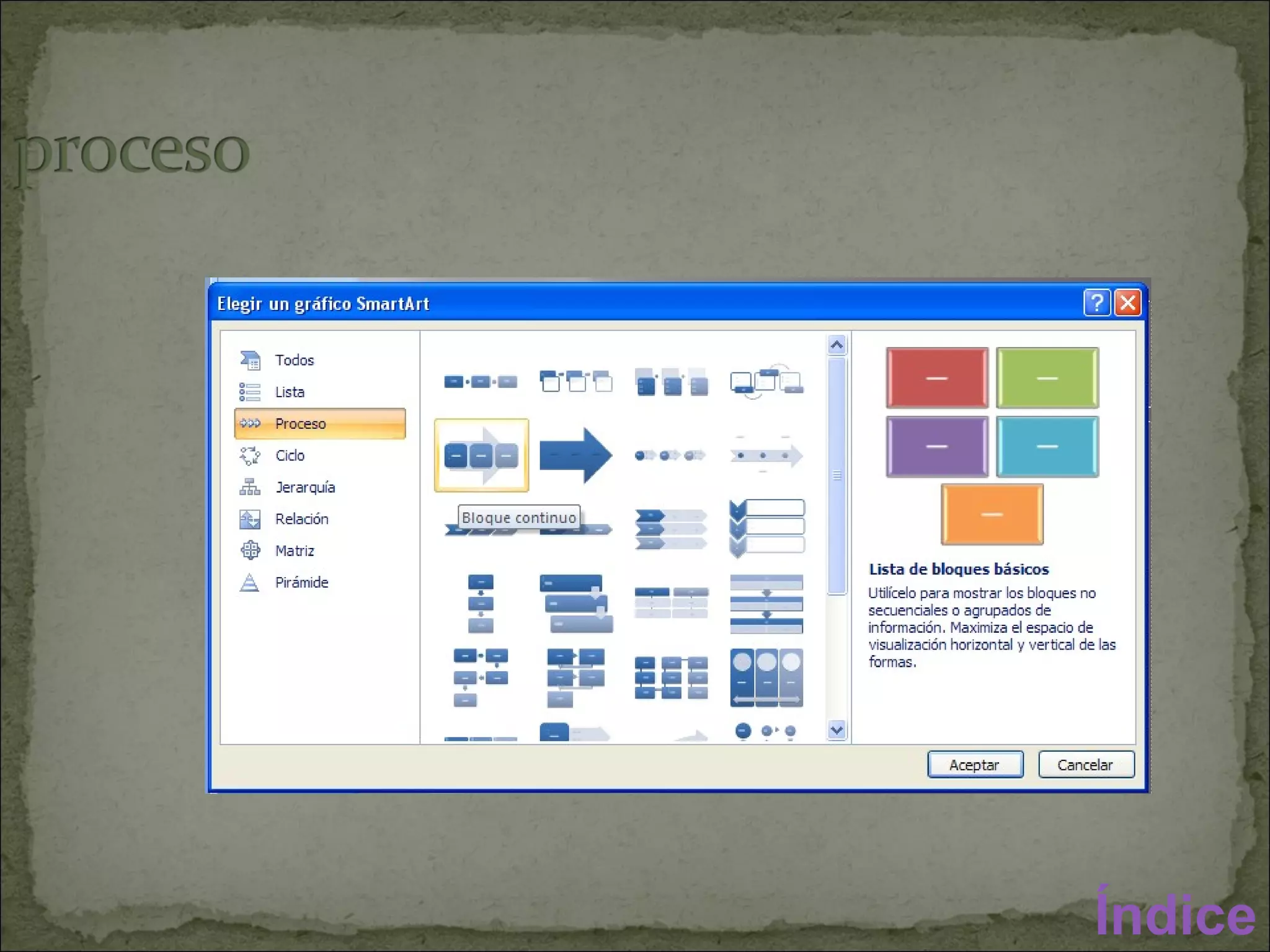Pick the vertical process layout with downward arrows
The height and width of the screenshot is (952, 1270).
[x=481, y=603]
